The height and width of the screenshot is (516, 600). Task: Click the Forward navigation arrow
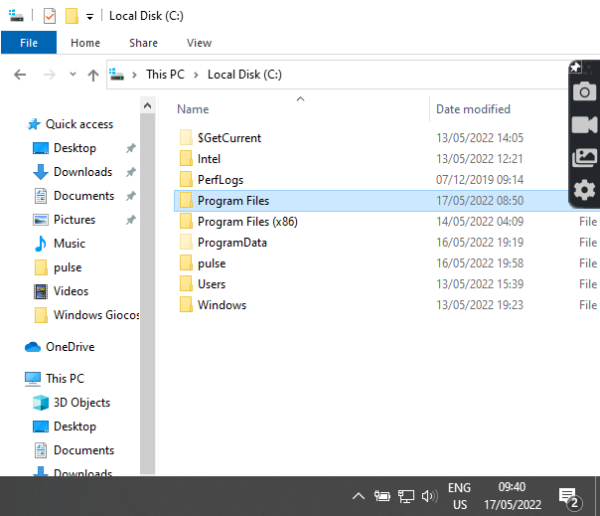point(49,74)
